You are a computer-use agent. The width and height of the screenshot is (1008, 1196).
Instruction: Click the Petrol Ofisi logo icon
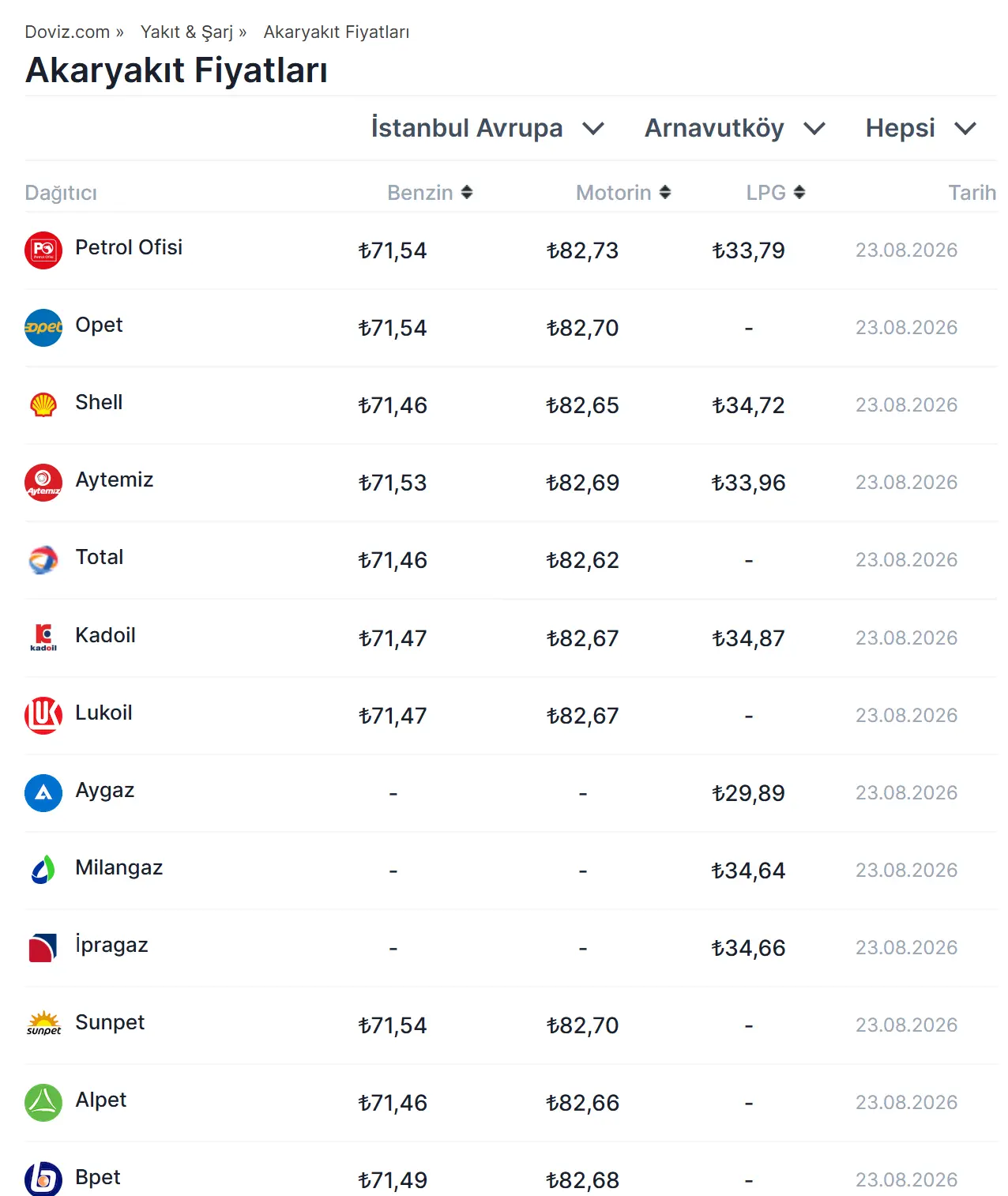(43, 250)
